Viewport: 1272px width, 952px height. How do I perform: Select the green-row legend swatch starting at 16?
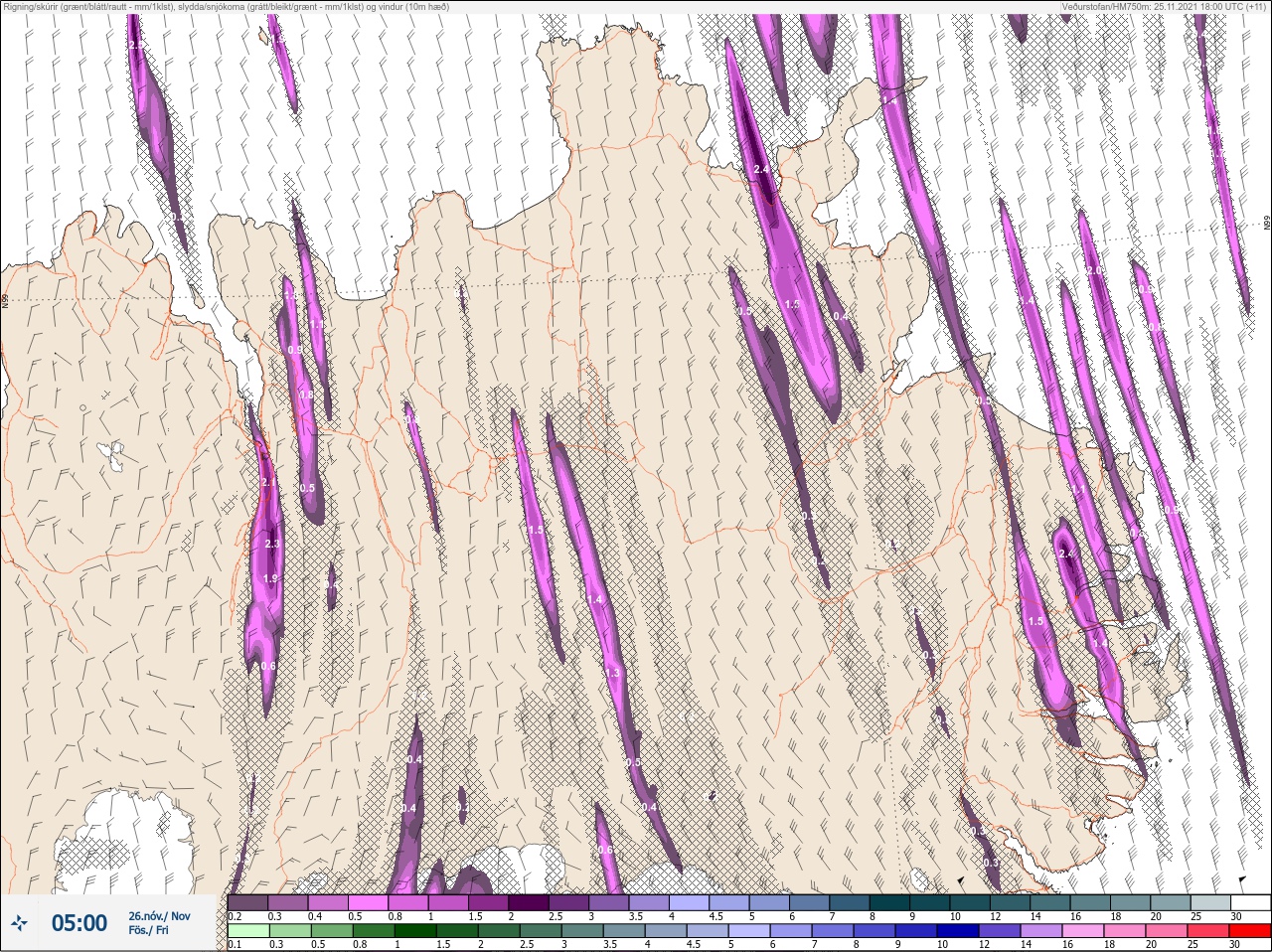tap(1085, 931)
